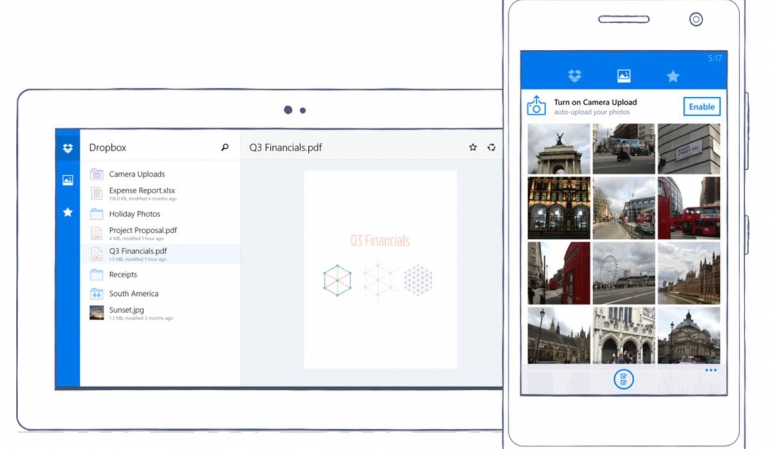
Task: Open the Photos view in tablet sidebar
Action: 67,180
